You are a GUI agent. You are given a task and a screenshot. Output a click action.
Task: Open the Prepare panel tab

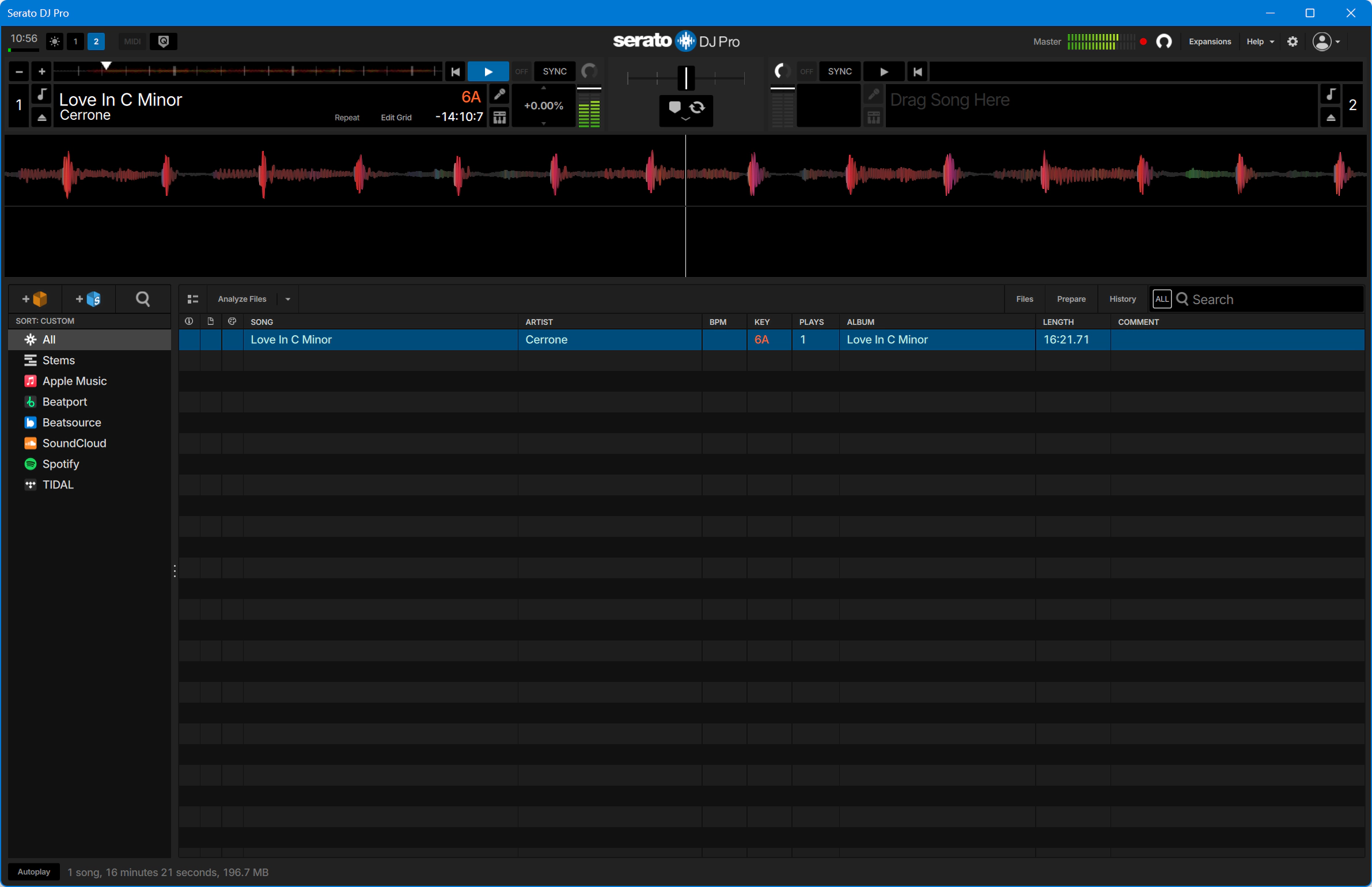1071,299
